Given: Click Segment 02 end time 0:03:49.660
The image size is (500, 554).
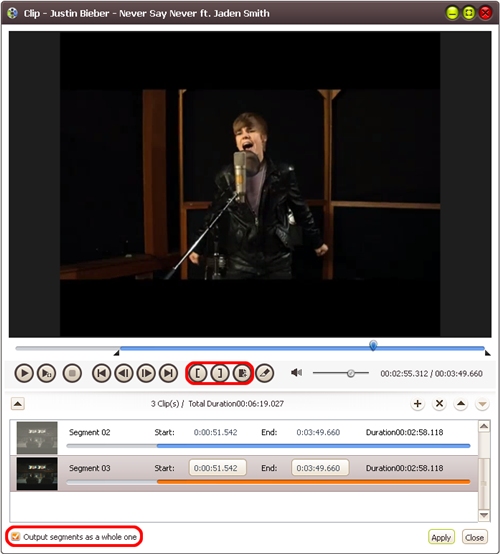Looking at the screenshot, I should [318, 432].
